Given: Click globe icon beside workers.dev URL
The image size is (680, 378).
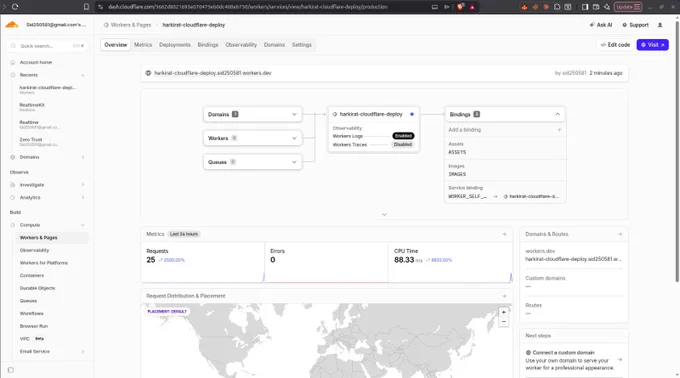Looking at the screenshot, I should [x=148, y=73].
